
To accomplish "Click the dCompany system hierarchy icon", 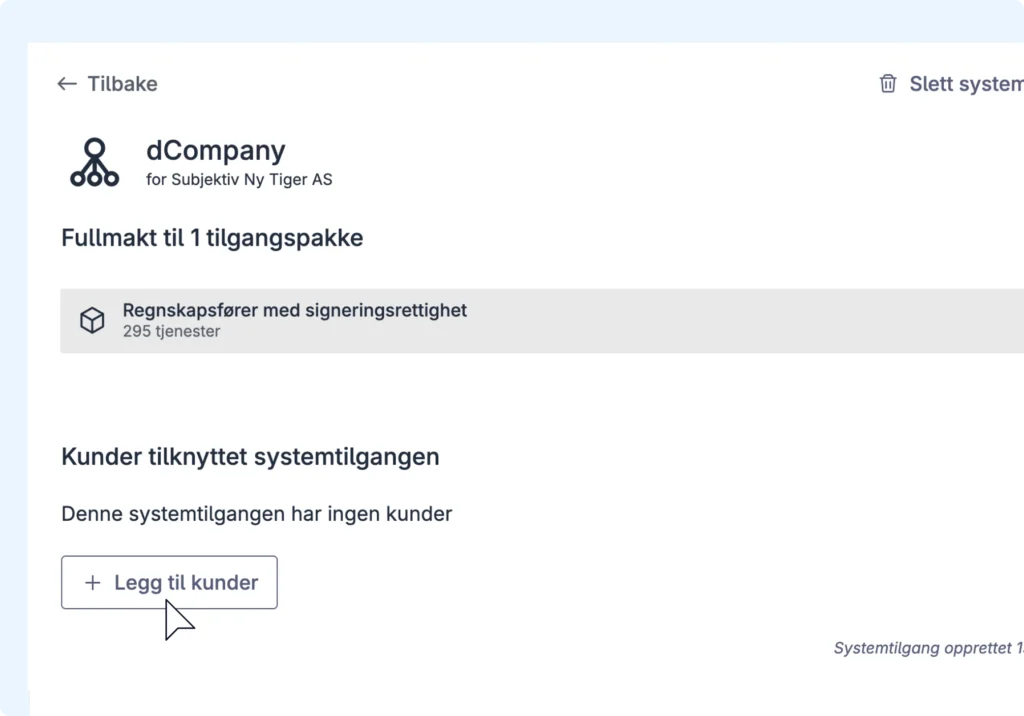I will coord(95,162).
